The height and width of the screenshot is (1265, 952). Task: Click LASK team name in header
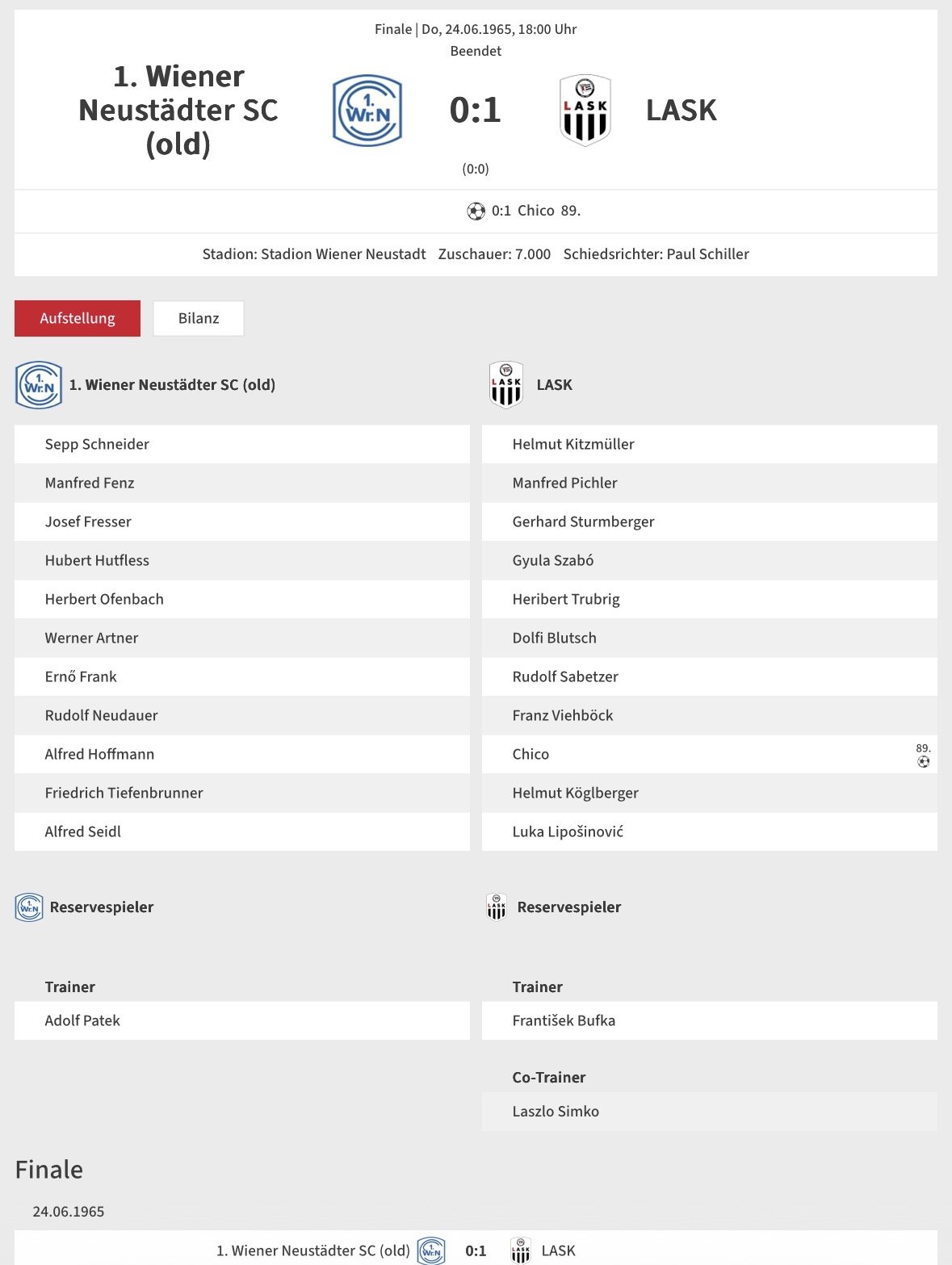[x=681, y=111]
